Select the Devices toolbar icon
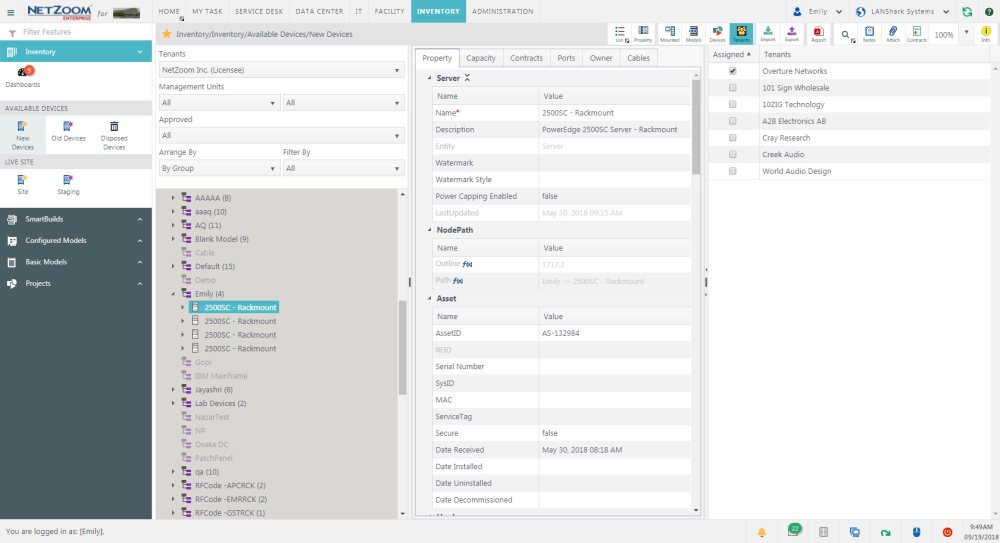 pos(717,34)
